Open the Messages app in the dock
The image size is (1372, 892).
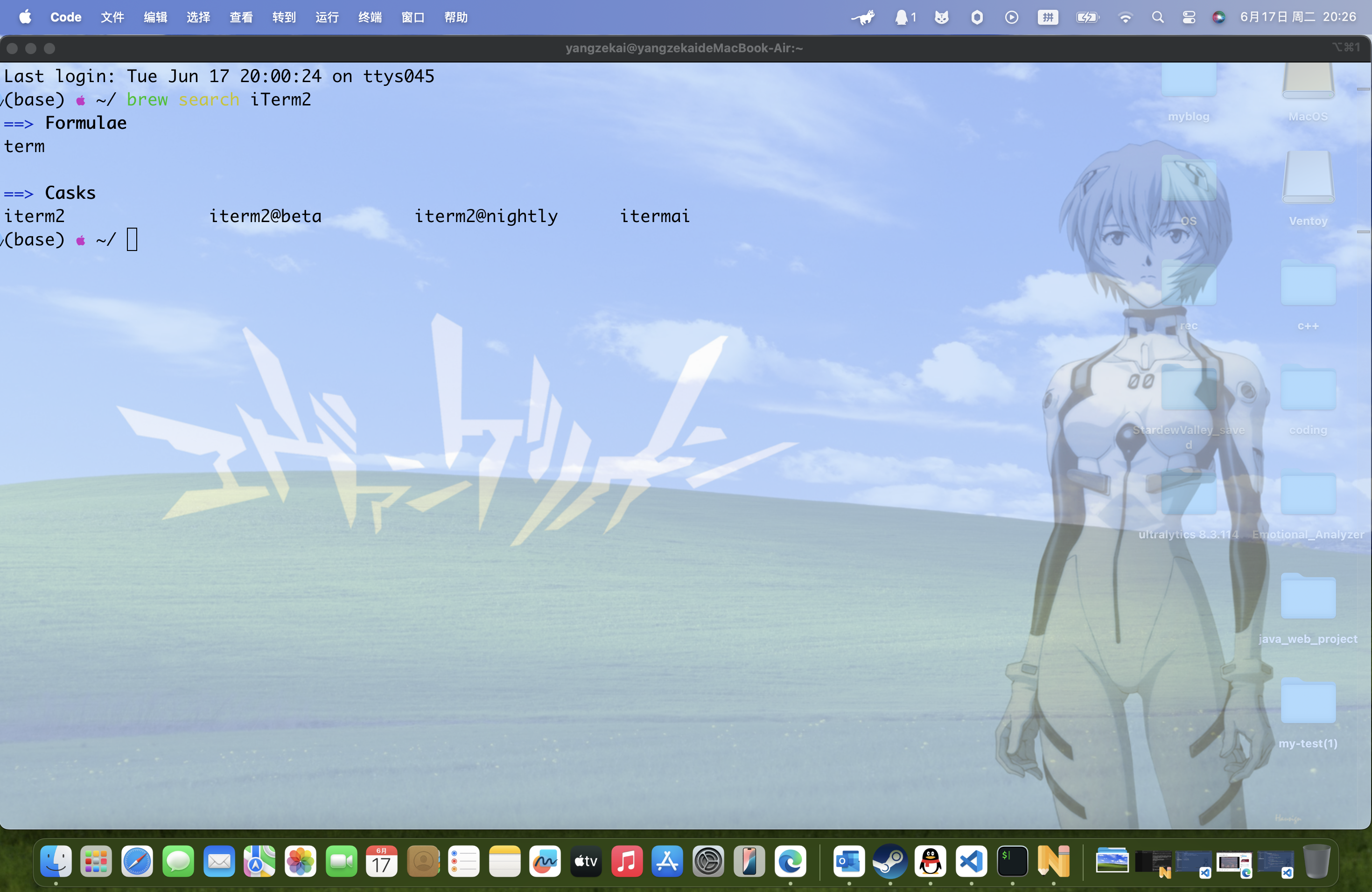pyautogui.click(x=178, y=862)
